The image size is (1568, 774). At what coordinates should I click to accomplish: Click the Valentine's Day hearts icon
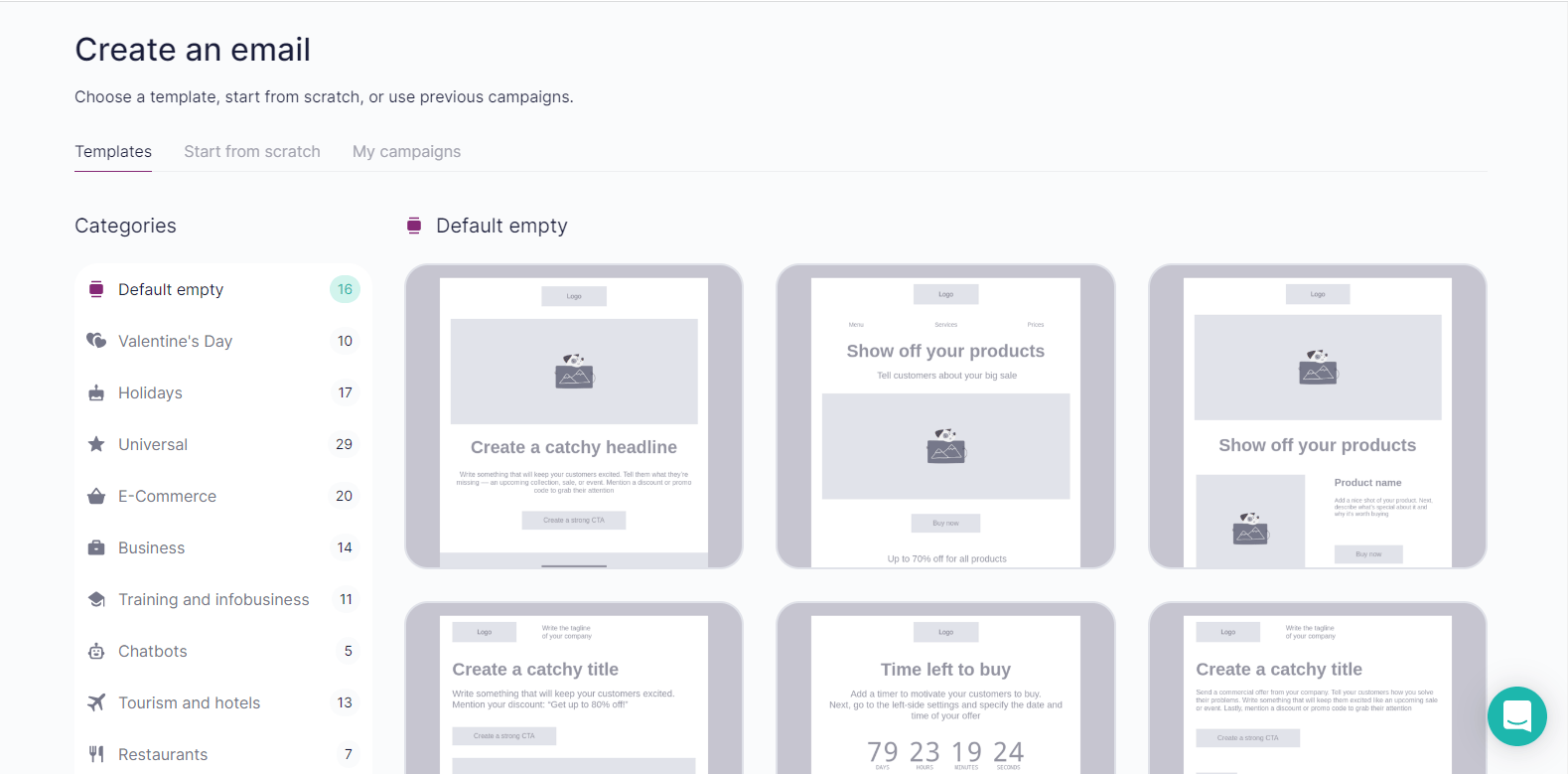96,341
